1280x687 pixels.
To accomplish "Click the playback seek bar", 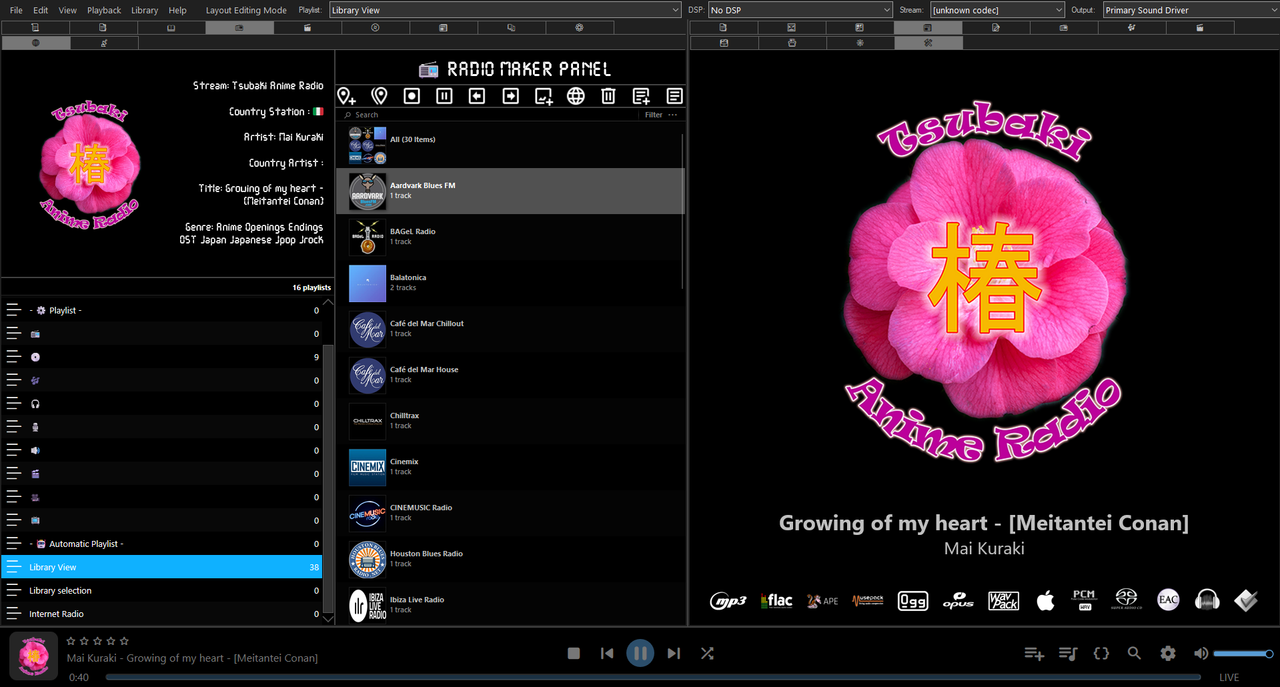I will tap(653, 677).
